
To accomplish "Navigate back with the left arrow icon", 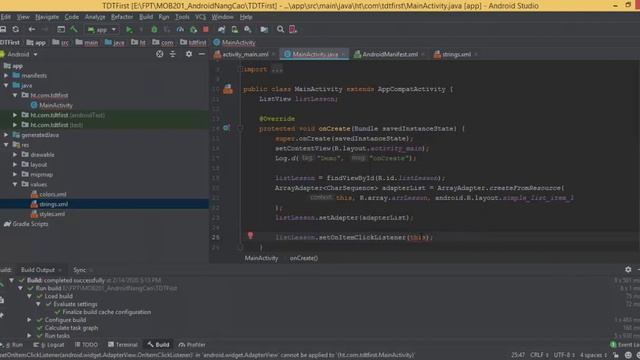I will pos(32,29).
